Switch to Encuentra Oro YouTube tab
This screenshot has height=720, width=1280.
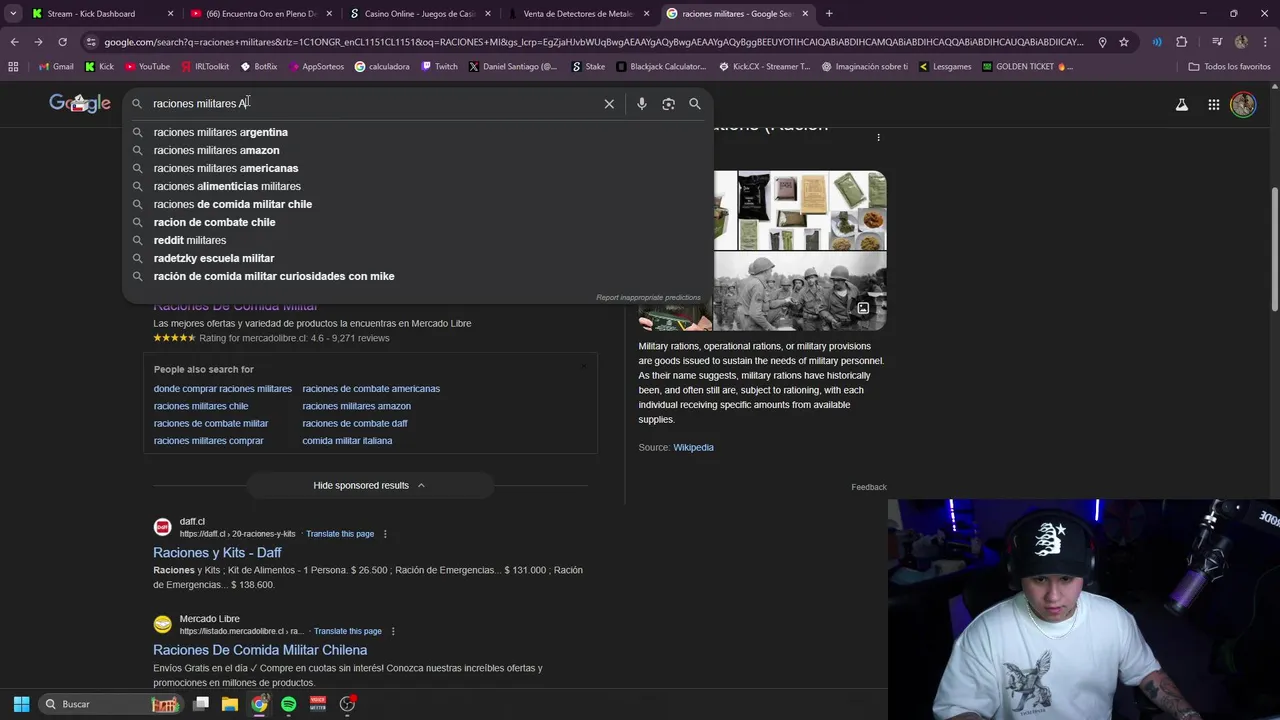262,14
